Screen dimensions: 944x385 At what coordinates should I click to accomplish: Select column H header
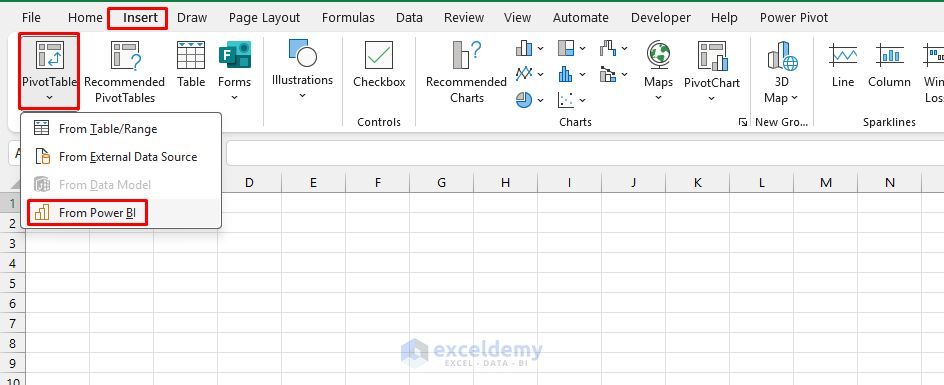click(x=505, y=183)
